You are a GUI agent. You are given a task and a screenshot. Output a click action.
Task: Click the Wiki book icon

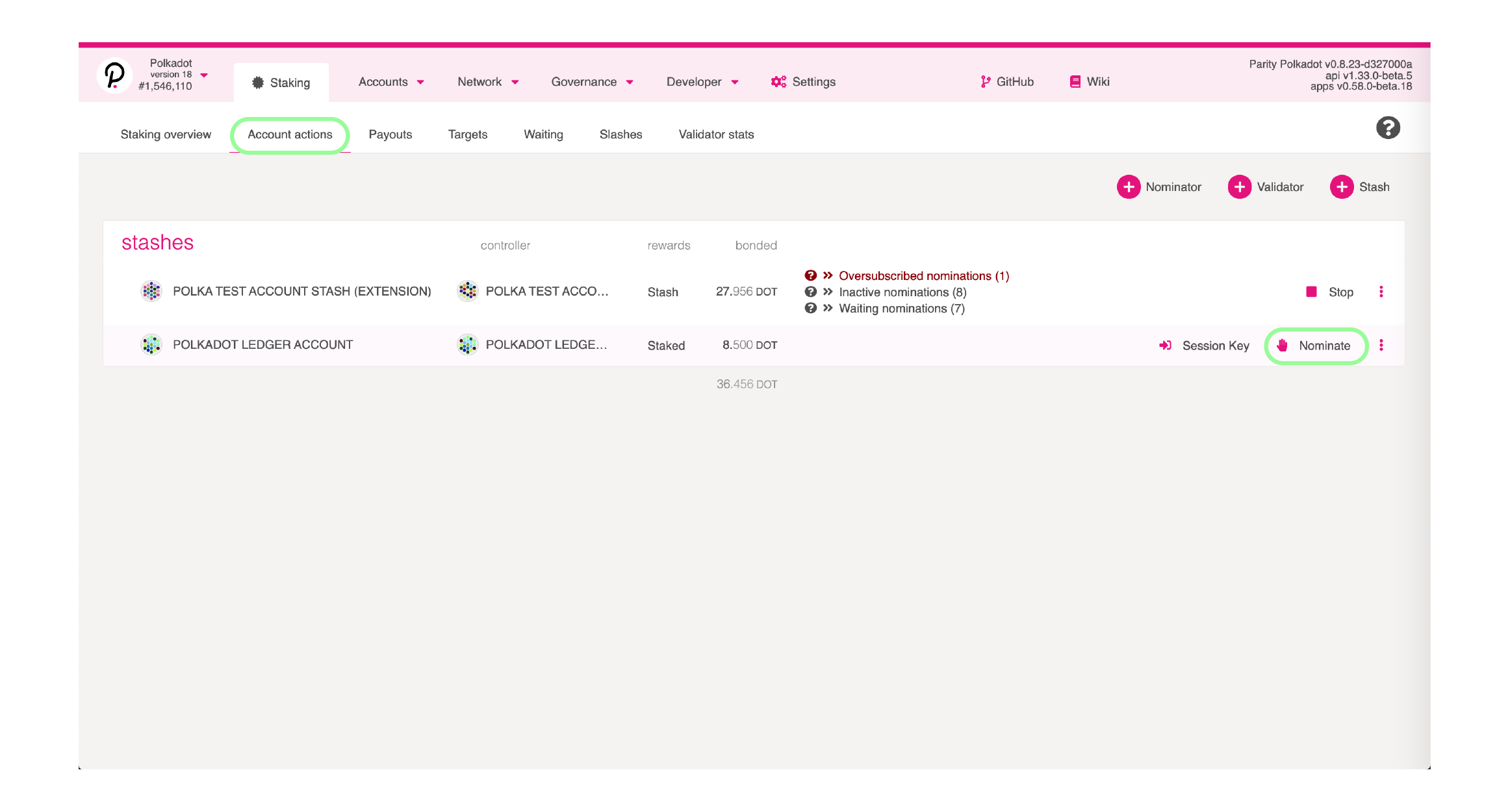(1075, 82)
